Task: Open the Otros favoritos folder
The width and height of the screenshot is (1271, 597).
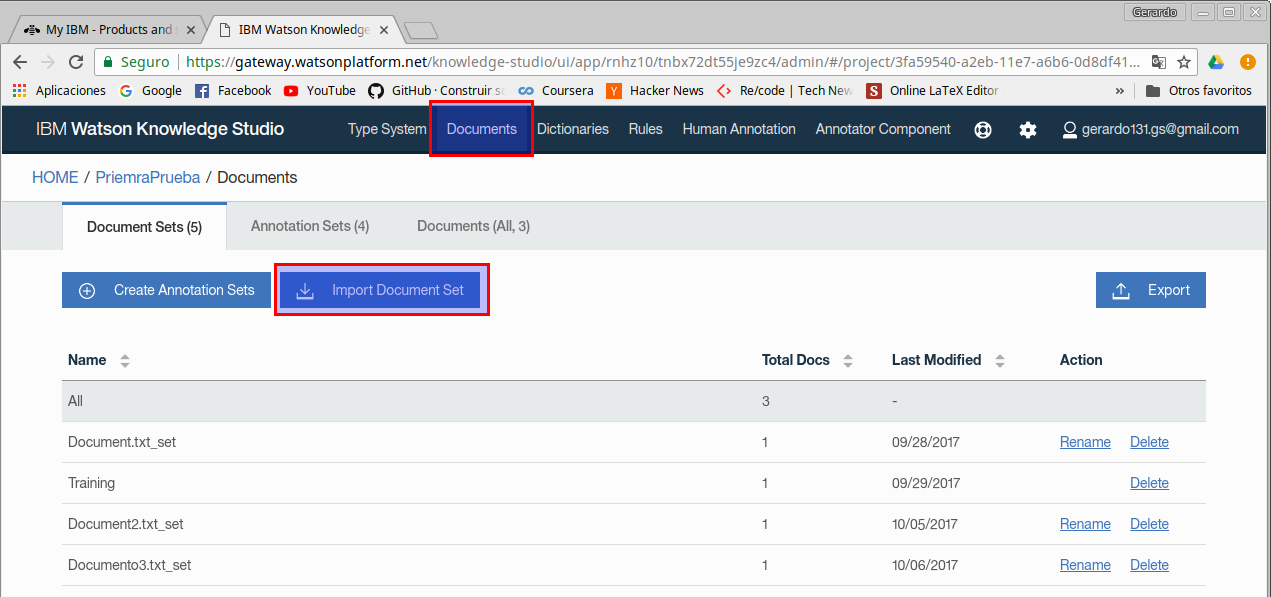Action: 1199,90
